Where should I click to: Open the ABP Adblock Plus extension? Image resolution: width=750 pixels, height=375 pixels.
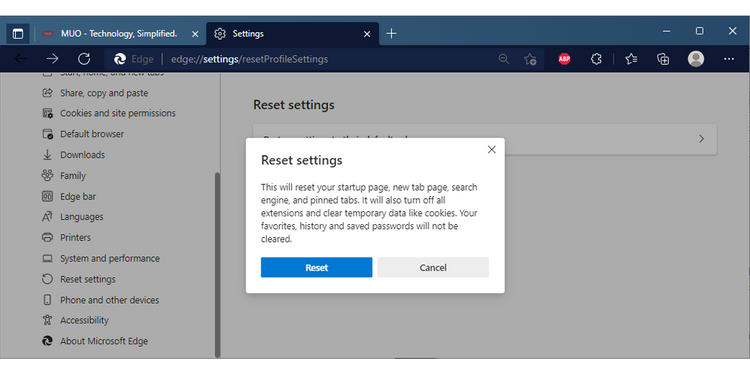[x=564, y=59]
